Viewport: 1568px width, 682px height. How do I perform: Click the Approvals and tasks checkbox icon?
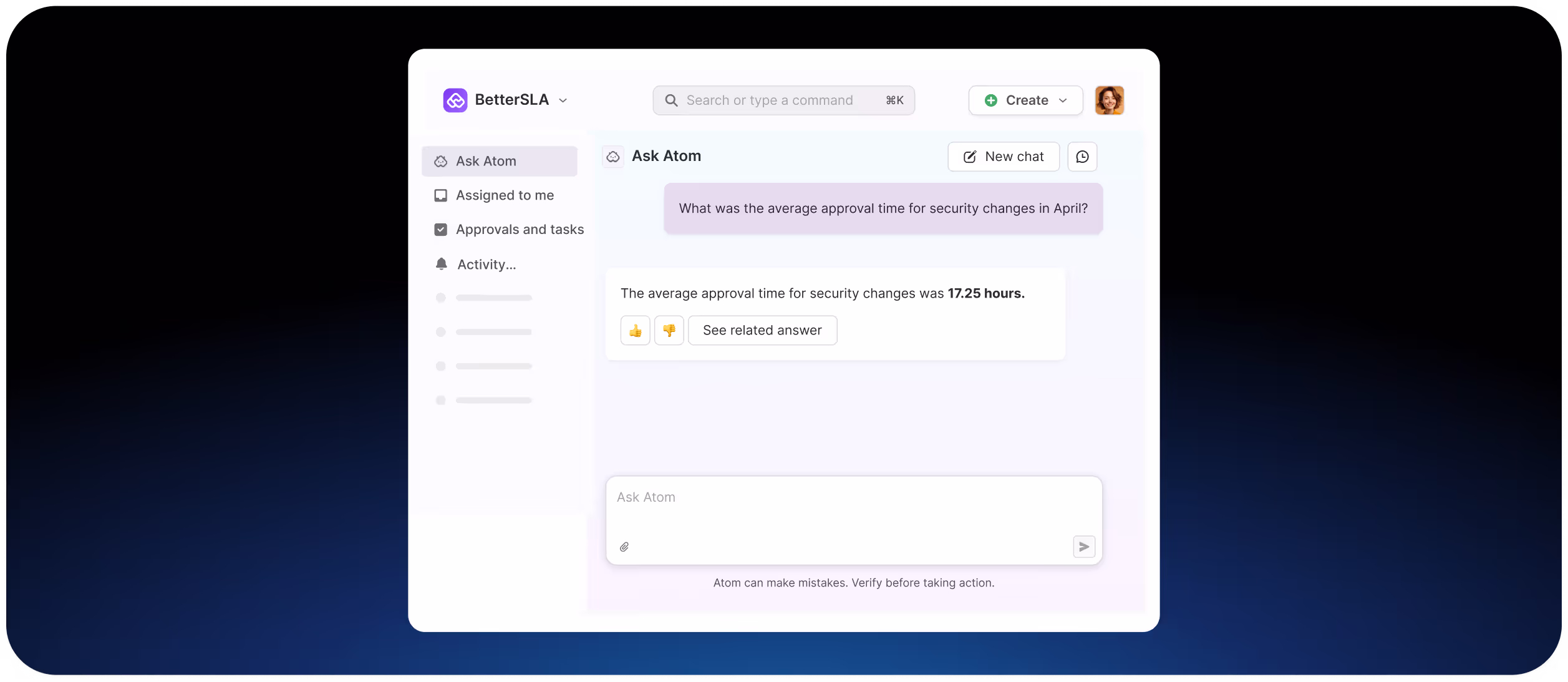coord(440,230)
